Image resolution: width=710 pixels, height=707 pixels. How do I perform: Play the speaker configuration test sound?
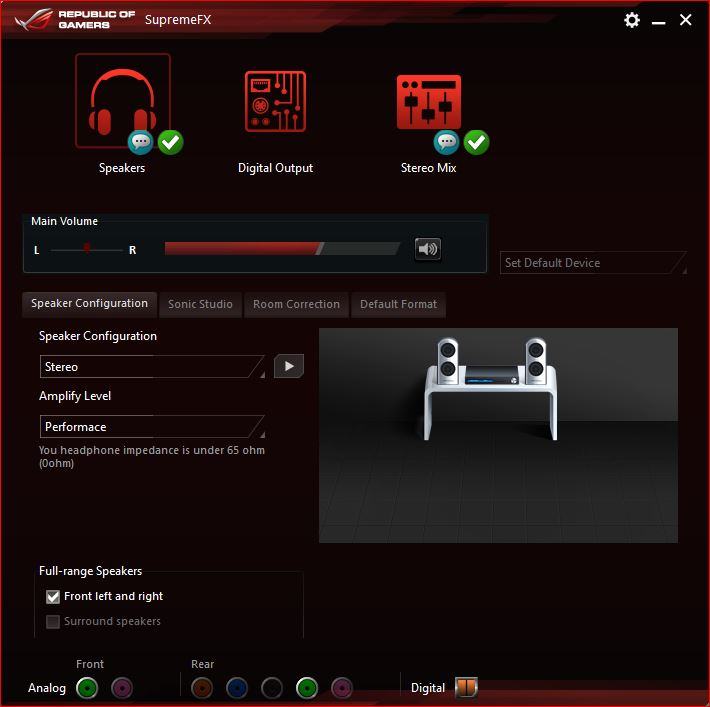tap(289, 366)
